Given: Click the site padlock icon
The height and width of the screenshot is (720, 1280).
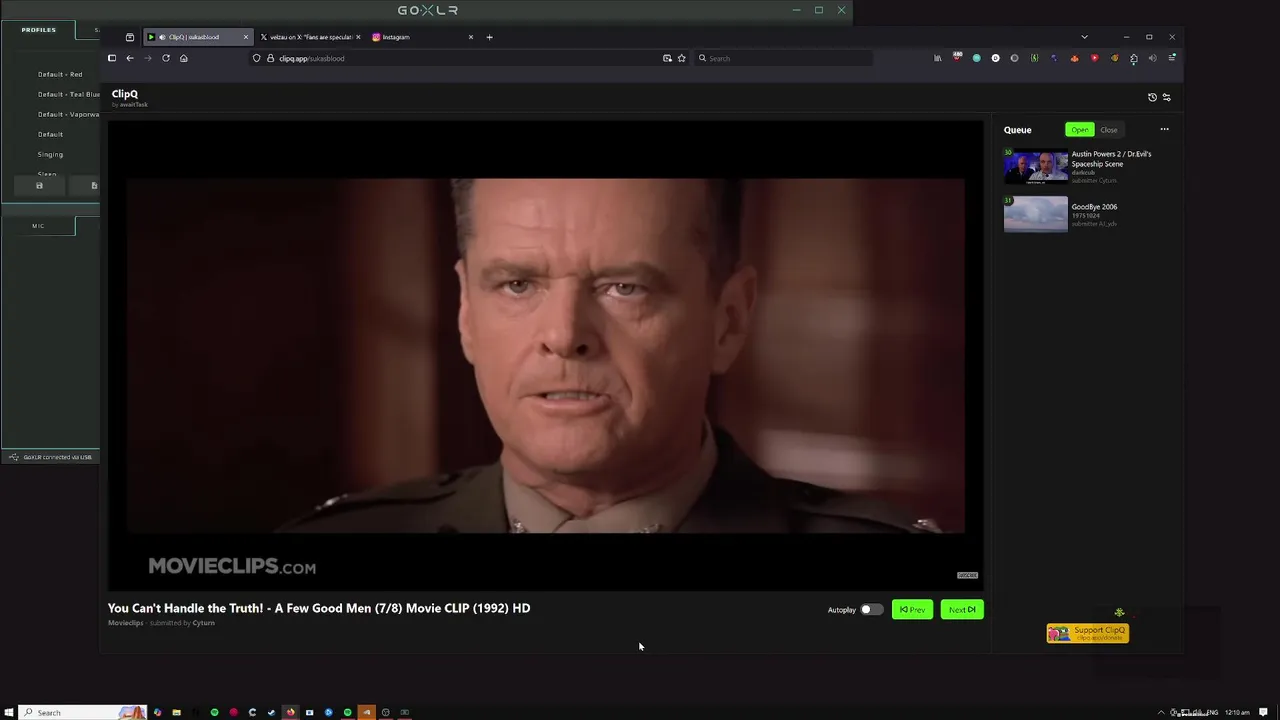Looking at the screenshot, I should pyautogui.click(x=270, y=58).
